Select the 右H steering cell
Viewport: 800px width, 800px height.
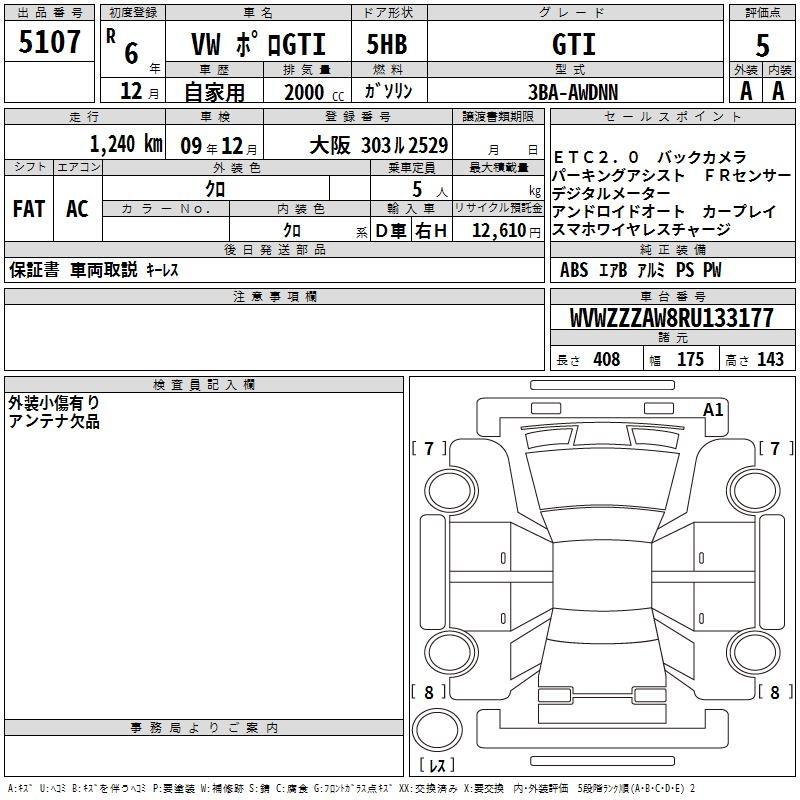[x=431, y=231]
